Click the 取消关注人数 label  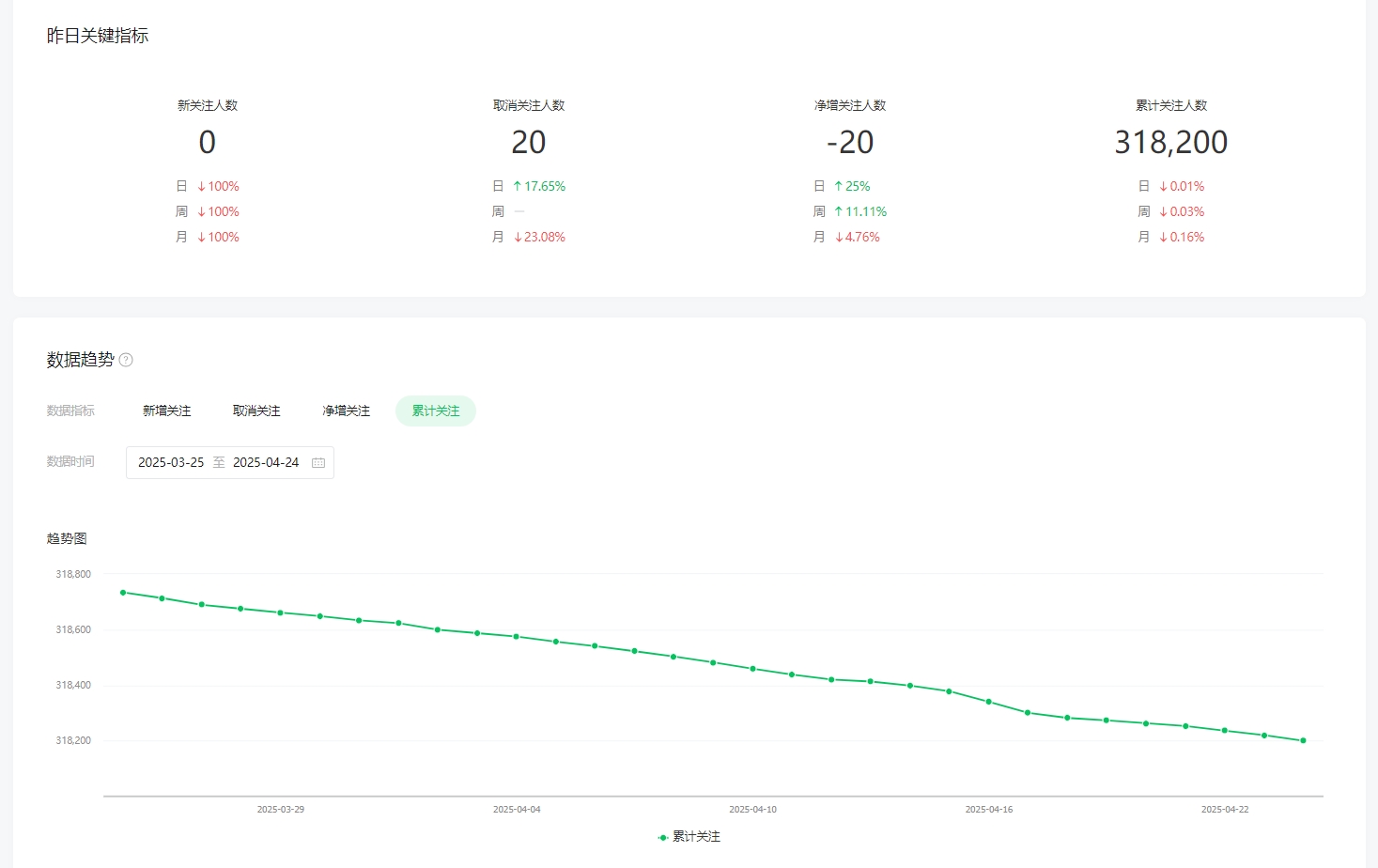point(529,105)
